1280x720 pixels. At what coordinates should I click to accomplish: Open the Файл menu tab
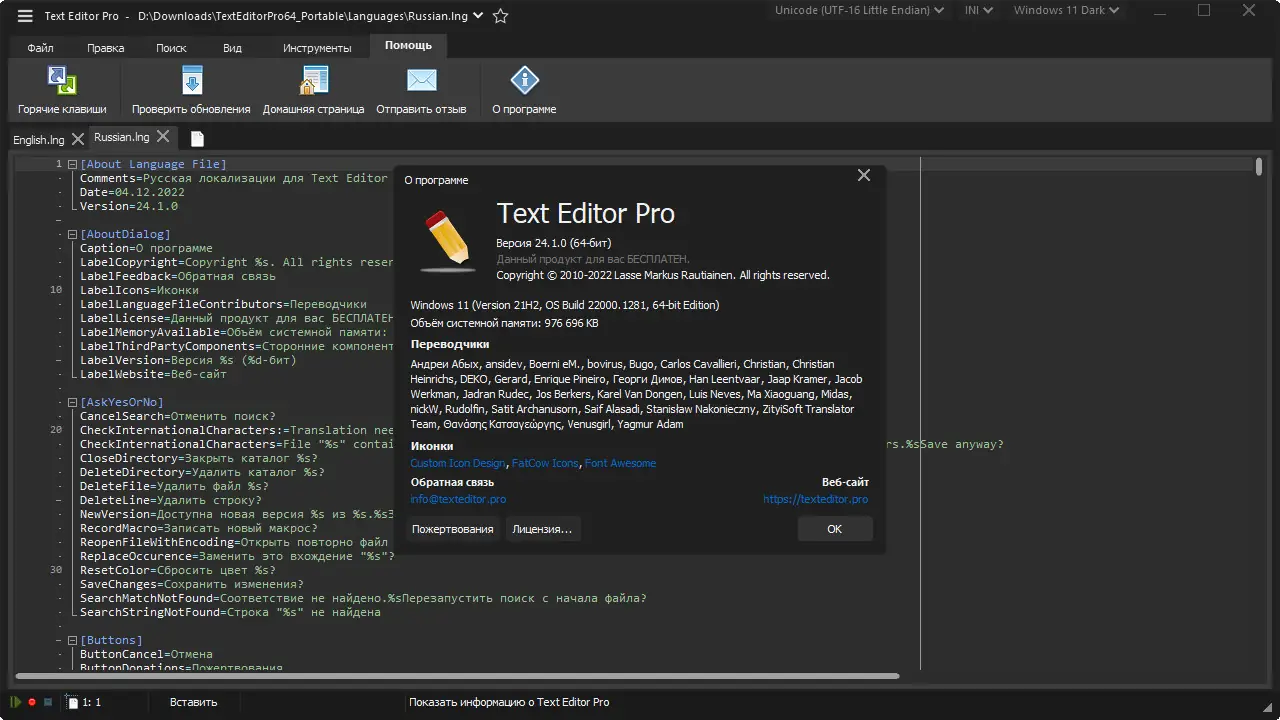pyautogui.click(x=41, y=48)
